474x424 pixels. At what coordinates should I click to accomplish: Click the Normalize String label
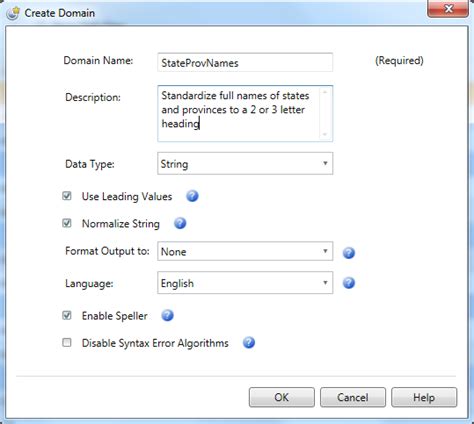pyautogui.click(x=121, y=224)
